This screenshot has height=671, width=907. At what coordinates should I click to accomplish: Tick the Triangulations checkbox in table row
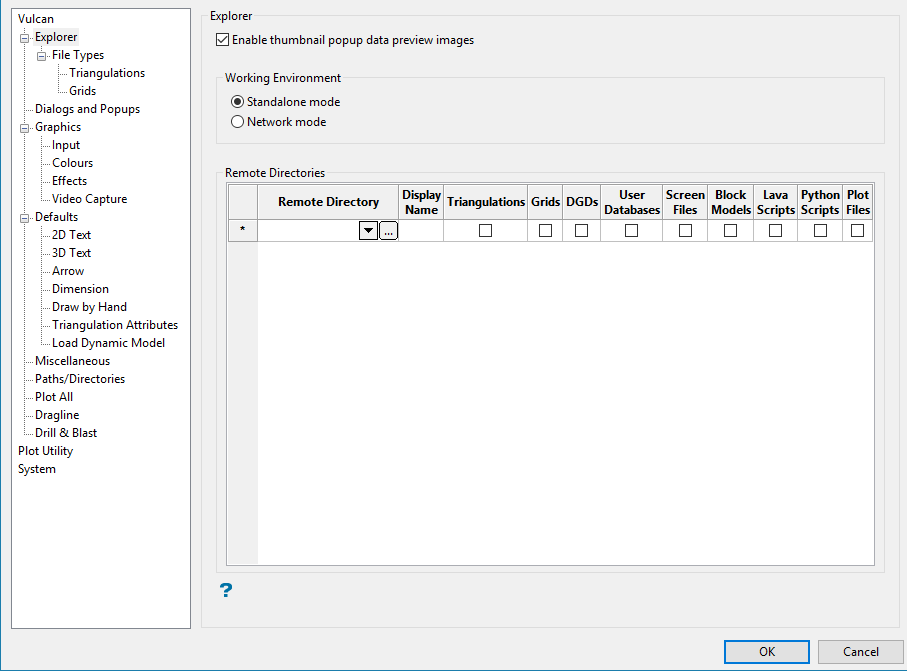pyautogui.click(x=486, y=231)
